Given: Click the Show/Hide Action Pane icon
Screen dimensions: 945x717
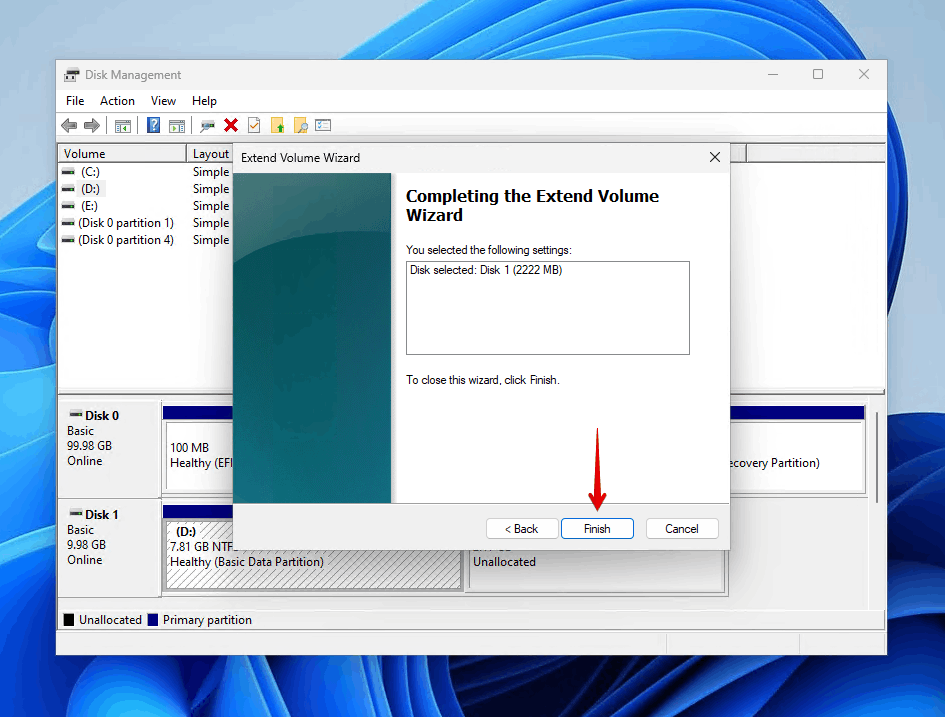Looking at the screenshot, I should [x=177, y=125].
